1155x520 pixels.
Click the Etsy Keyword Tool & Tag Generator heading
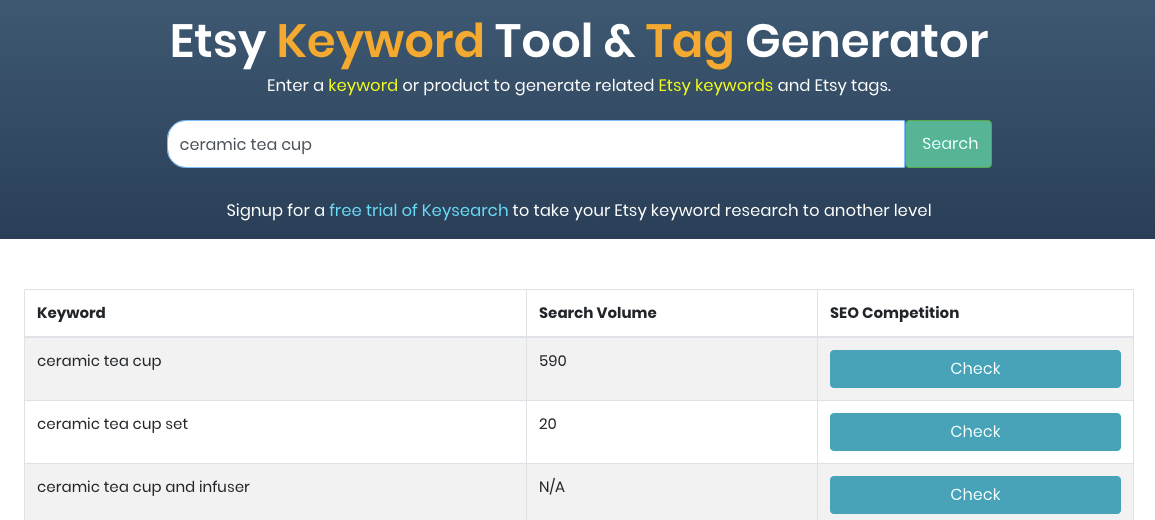pyautogui.click(x=579, y=41)
